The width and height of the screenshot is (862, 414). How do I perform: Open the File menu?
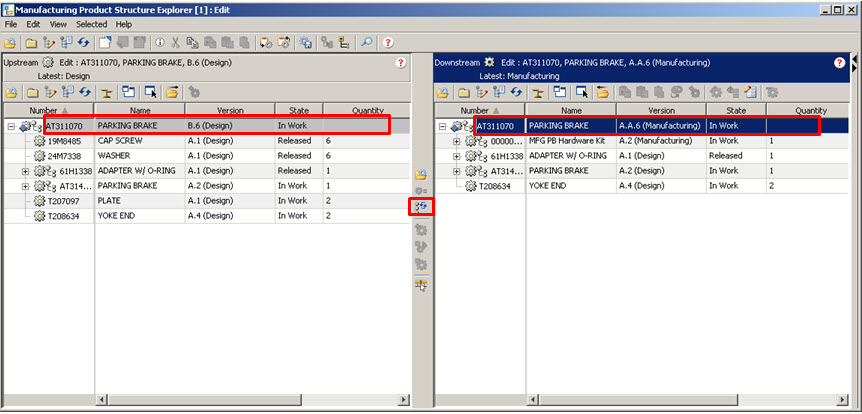11,24
